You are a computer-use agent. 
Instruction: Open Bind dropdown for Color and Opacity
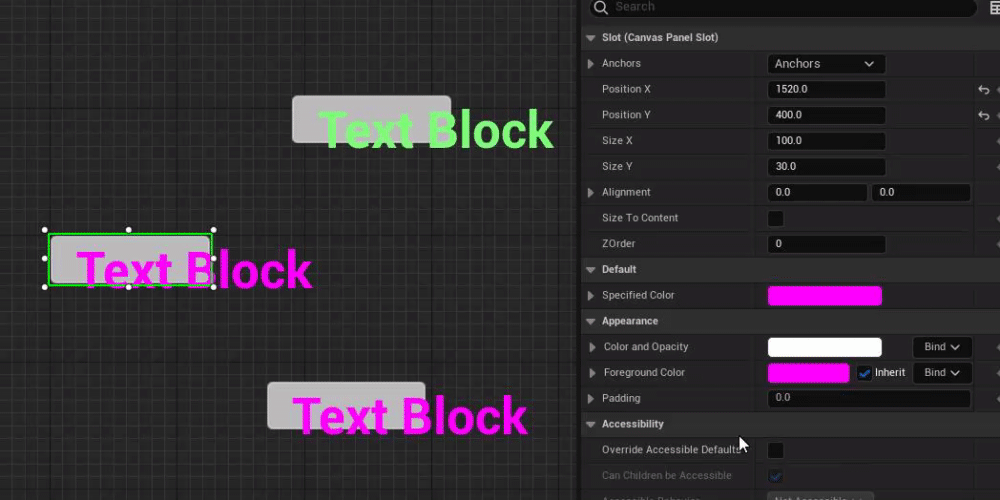[x=942, y=348]
